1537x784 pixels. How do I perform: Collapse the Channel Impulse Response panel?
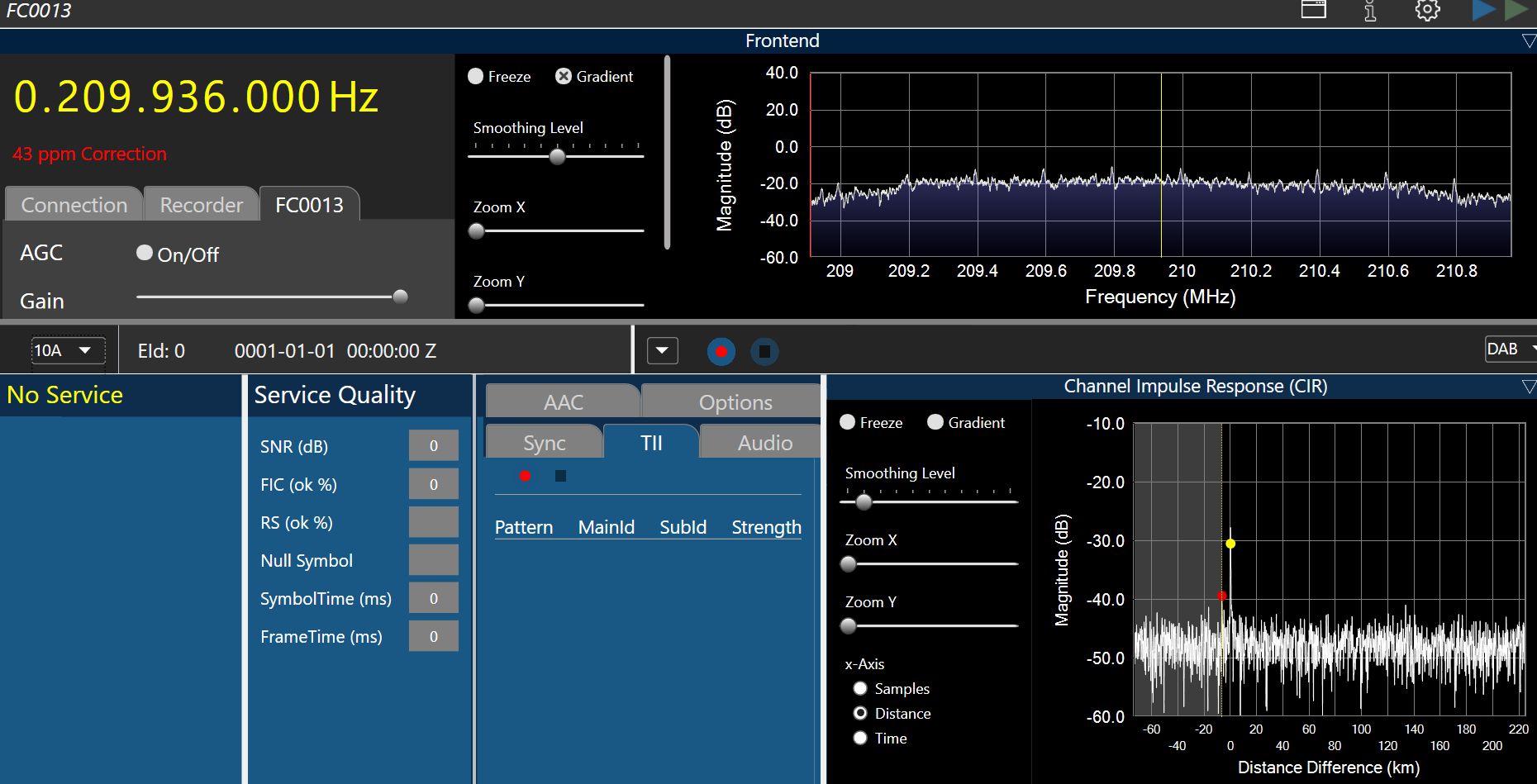tap(1528, 386)
